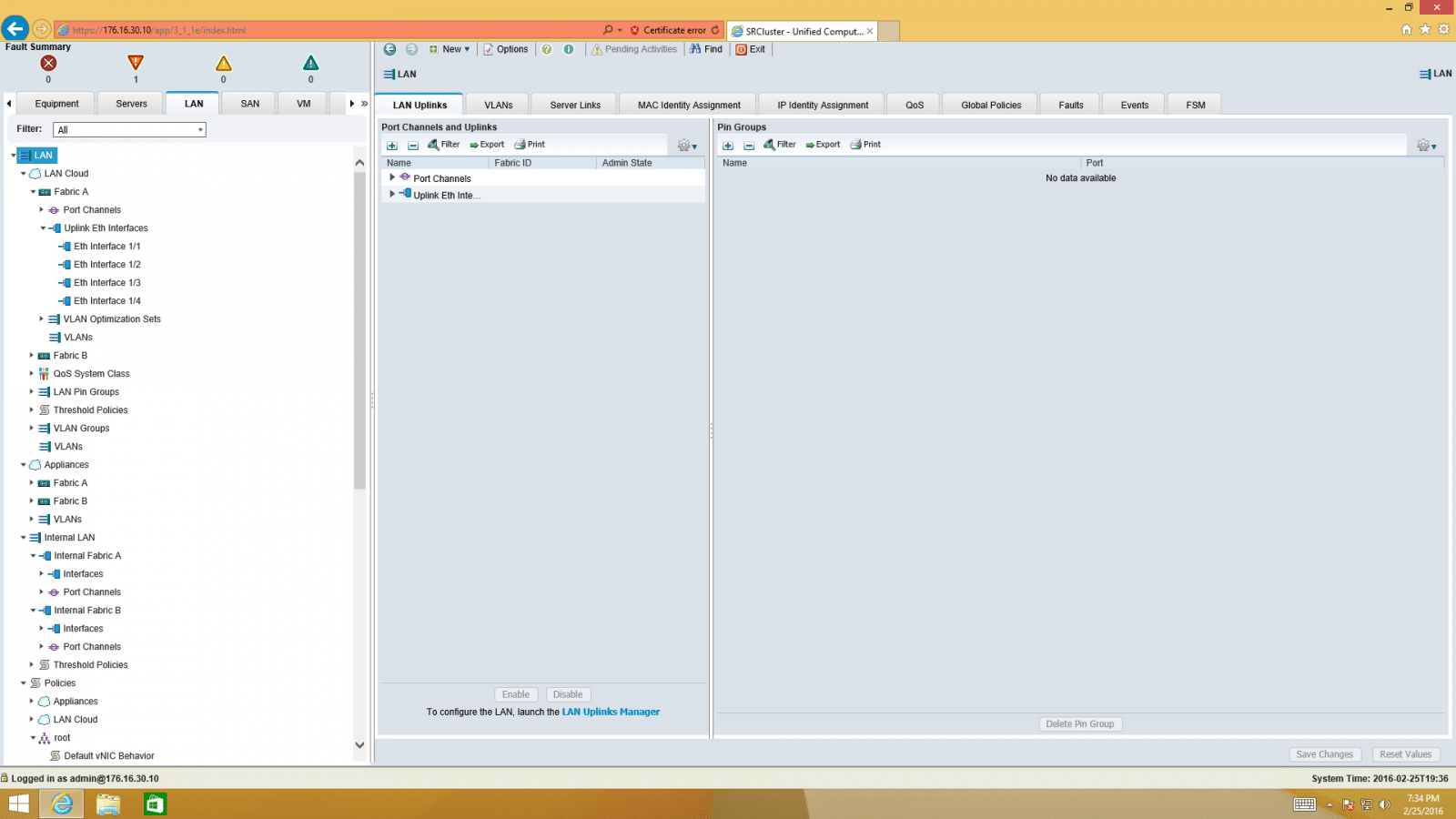Viewport: 1456px width, 819px height.
Task: Select VLAN Optimization Sets in tree
Action: pyautogui.click(x=112, y=319)
